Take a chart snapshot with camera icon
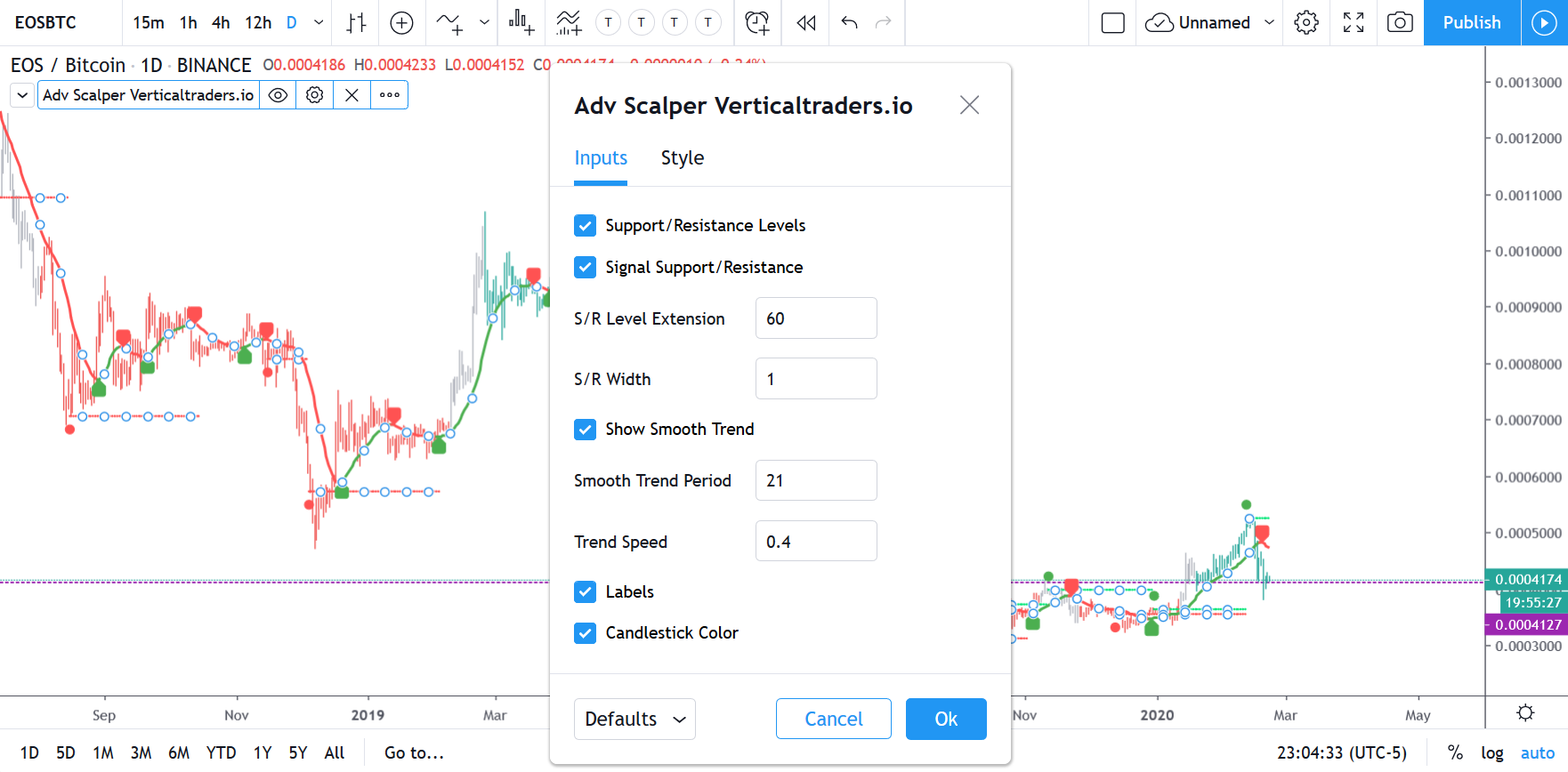 pos(1400,23)
